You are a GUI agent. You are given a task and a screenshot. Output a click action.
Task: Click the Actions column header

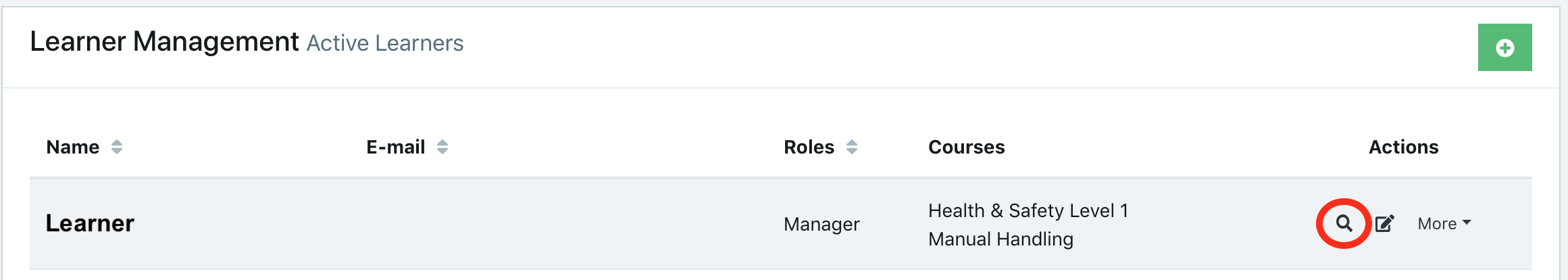pyautogui.click(x=1404, y=147)
